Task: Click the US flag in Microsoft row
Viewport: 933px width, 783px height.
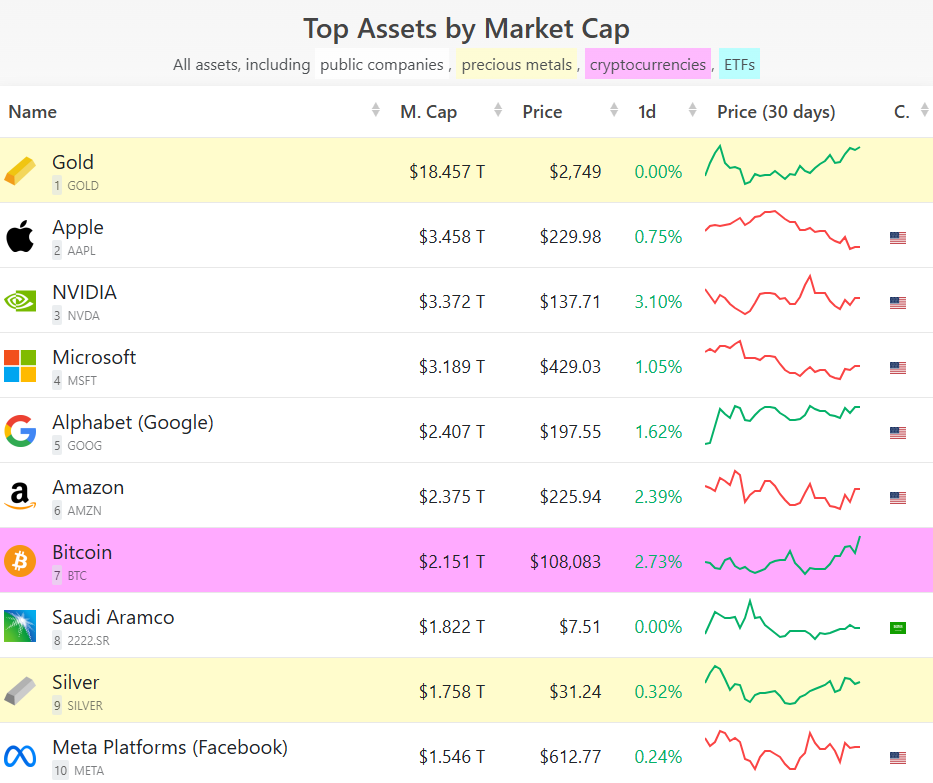Action: pyautogui.click(x=898, y=368)
